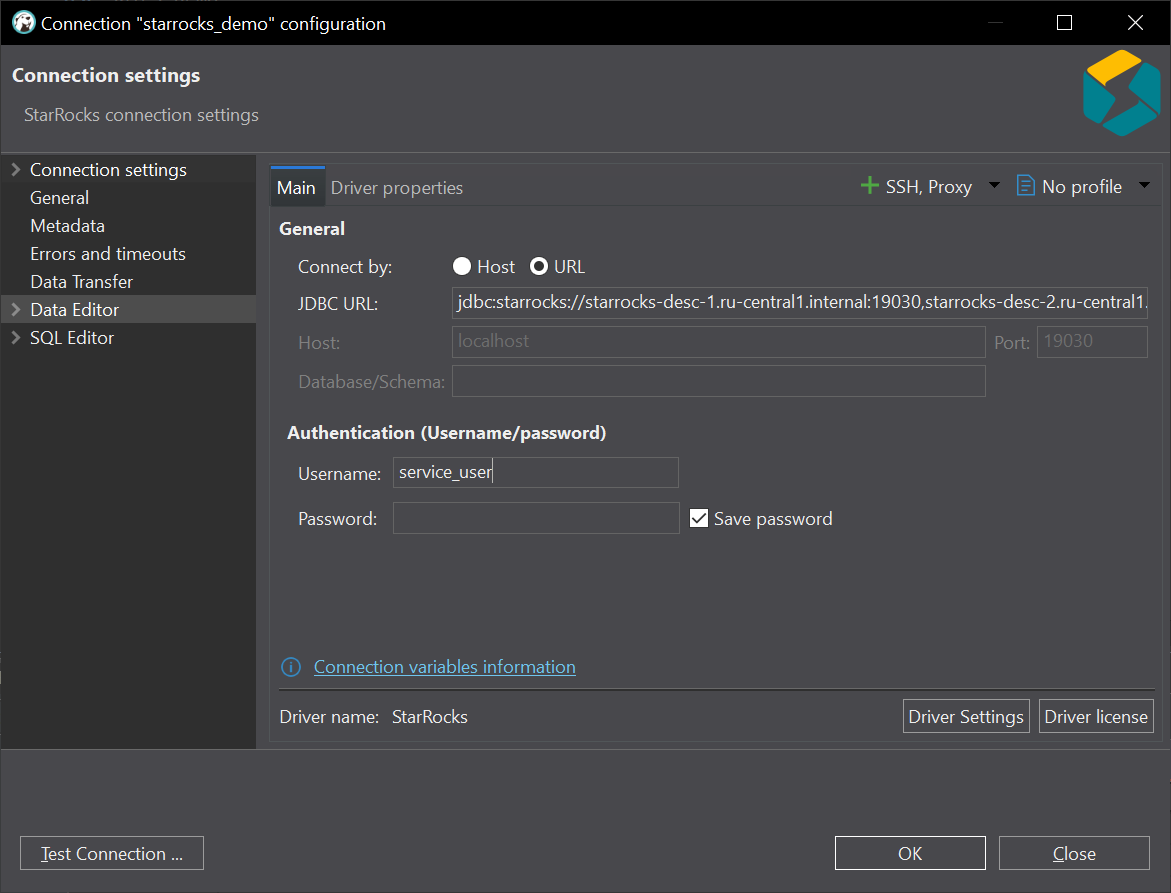Click the Database/Schema field

coord(718,381)
